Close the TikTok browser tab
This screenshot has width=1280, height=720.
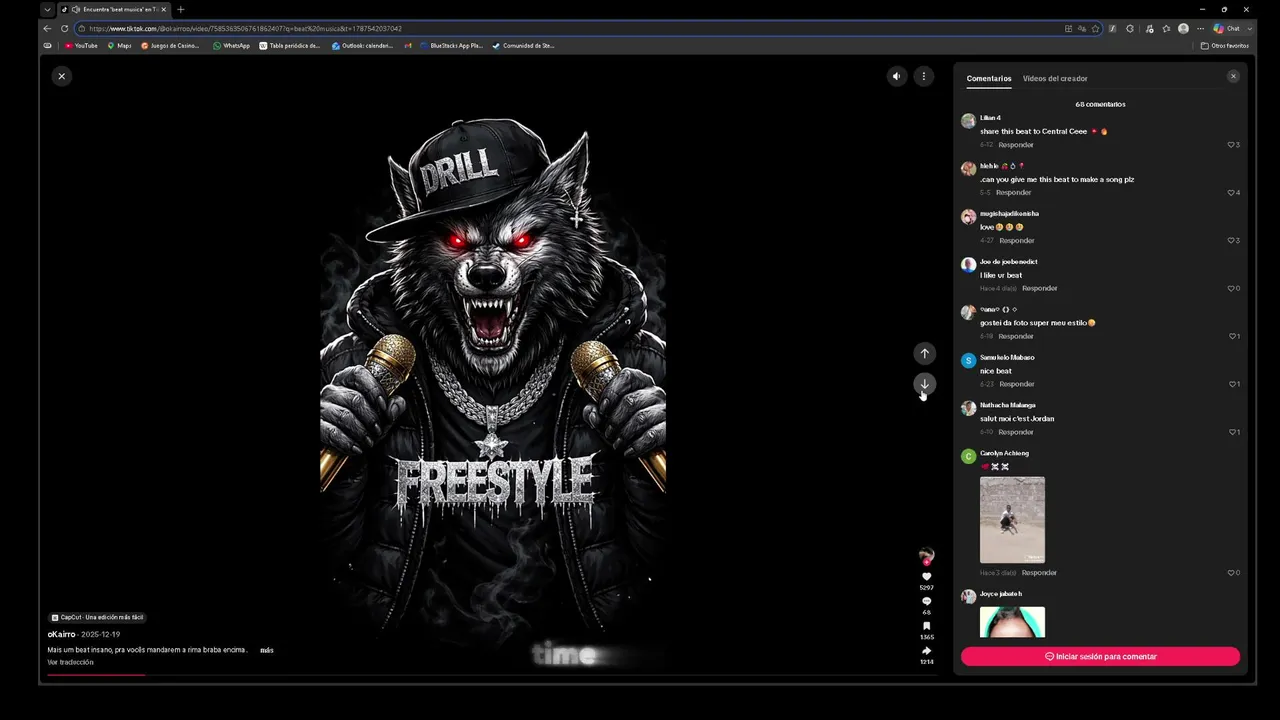(164, 9)
